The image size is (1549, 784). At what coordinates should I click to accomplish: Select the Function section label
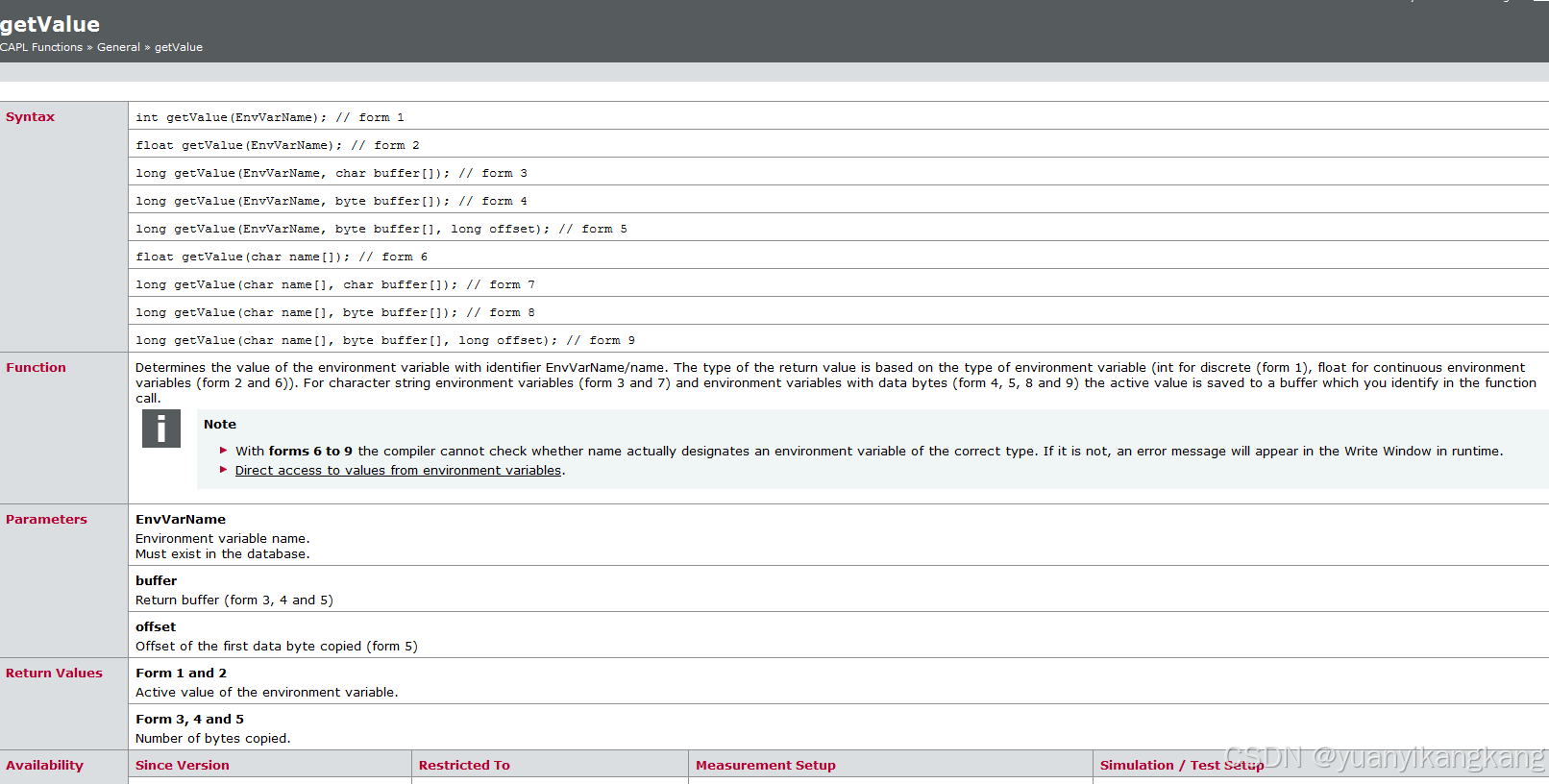pyautogui.click(x=36, y=368)
